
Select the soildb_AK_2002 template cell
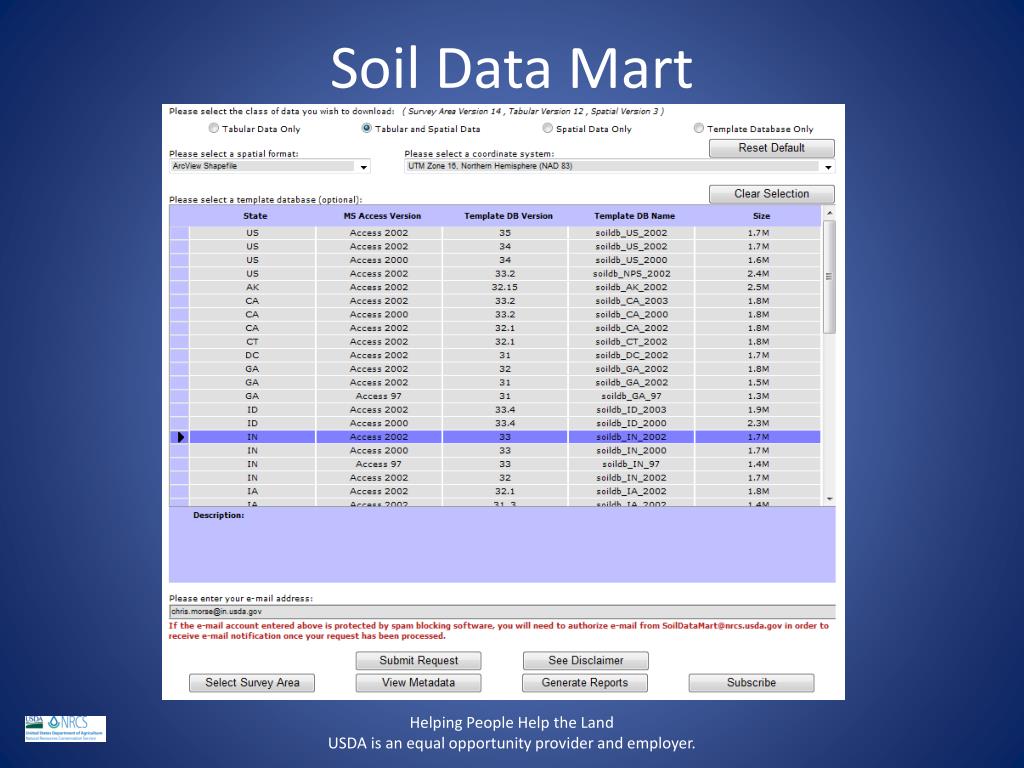[x=632, y=287]
